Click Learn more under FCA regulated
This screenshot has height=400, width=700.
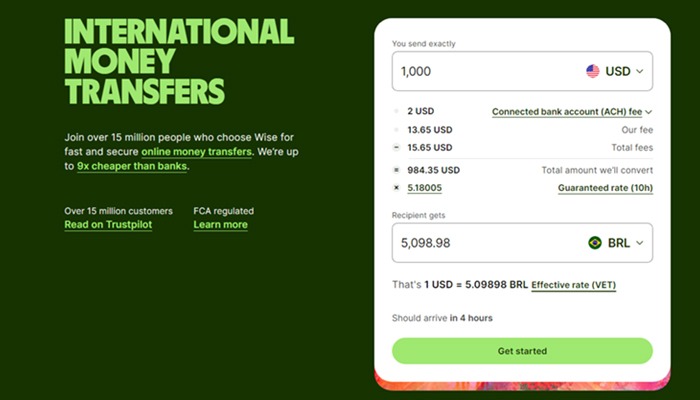(x=221, y=225)
